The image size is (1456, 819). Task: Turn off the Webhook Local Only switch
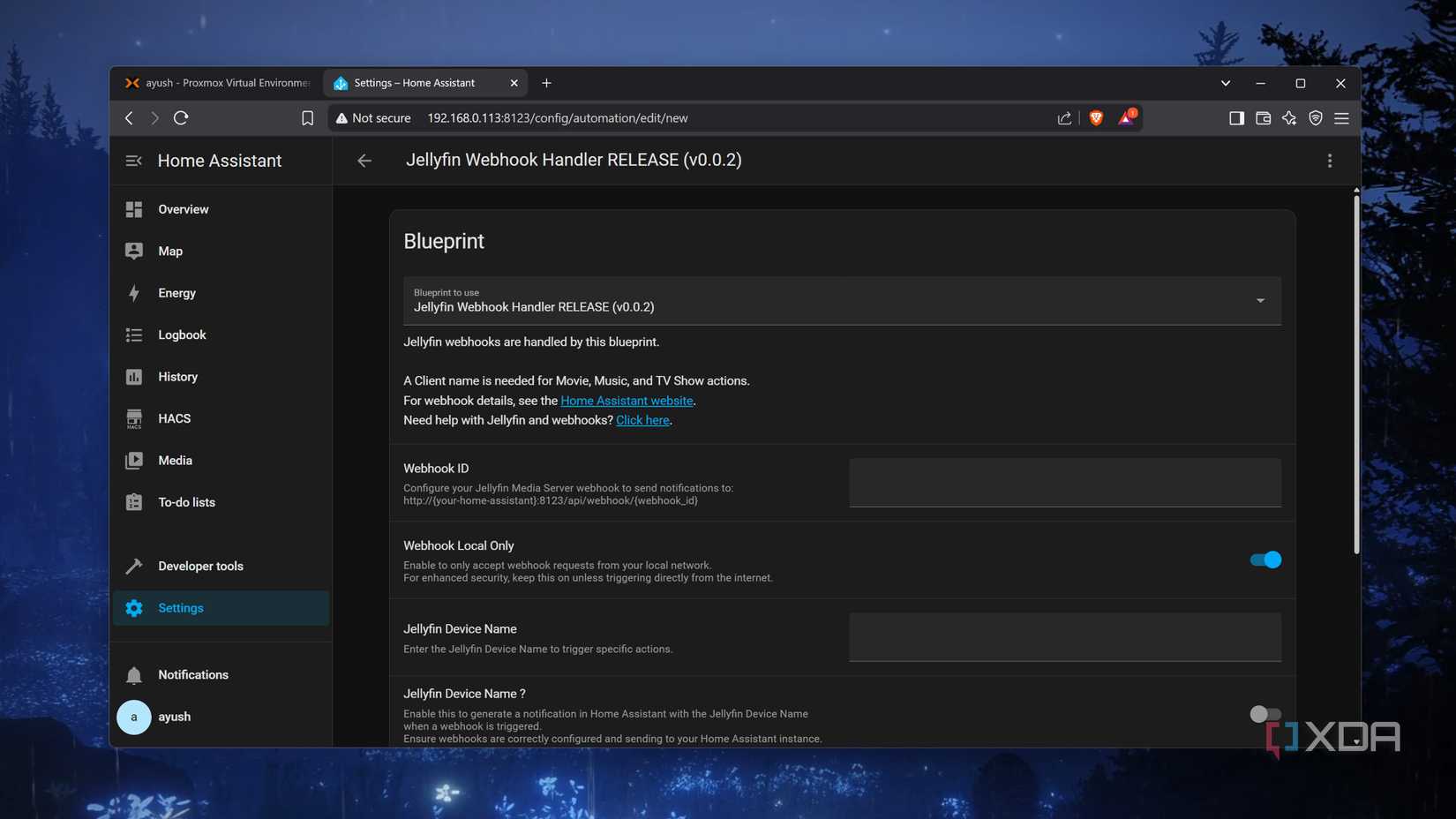(x=1265, y=560)
